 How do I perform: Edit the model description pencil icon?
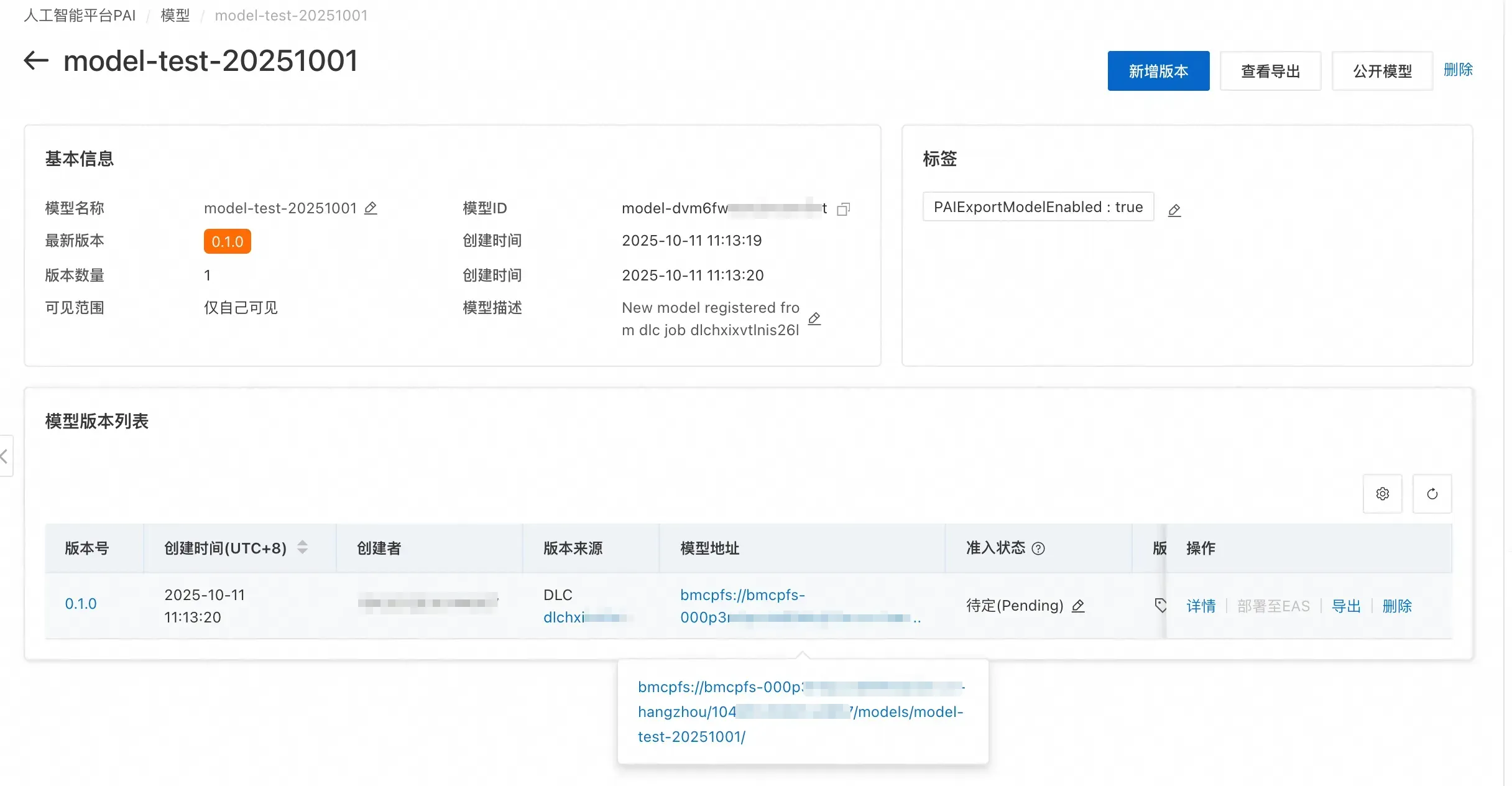coord(814,319)
